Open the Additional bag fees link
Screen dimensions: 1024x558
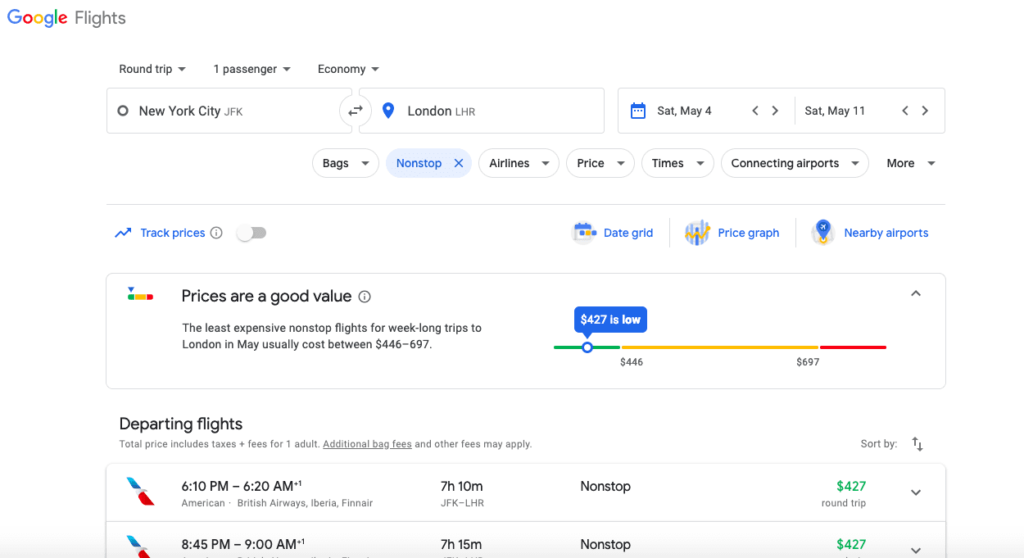[x=367, y=444]
